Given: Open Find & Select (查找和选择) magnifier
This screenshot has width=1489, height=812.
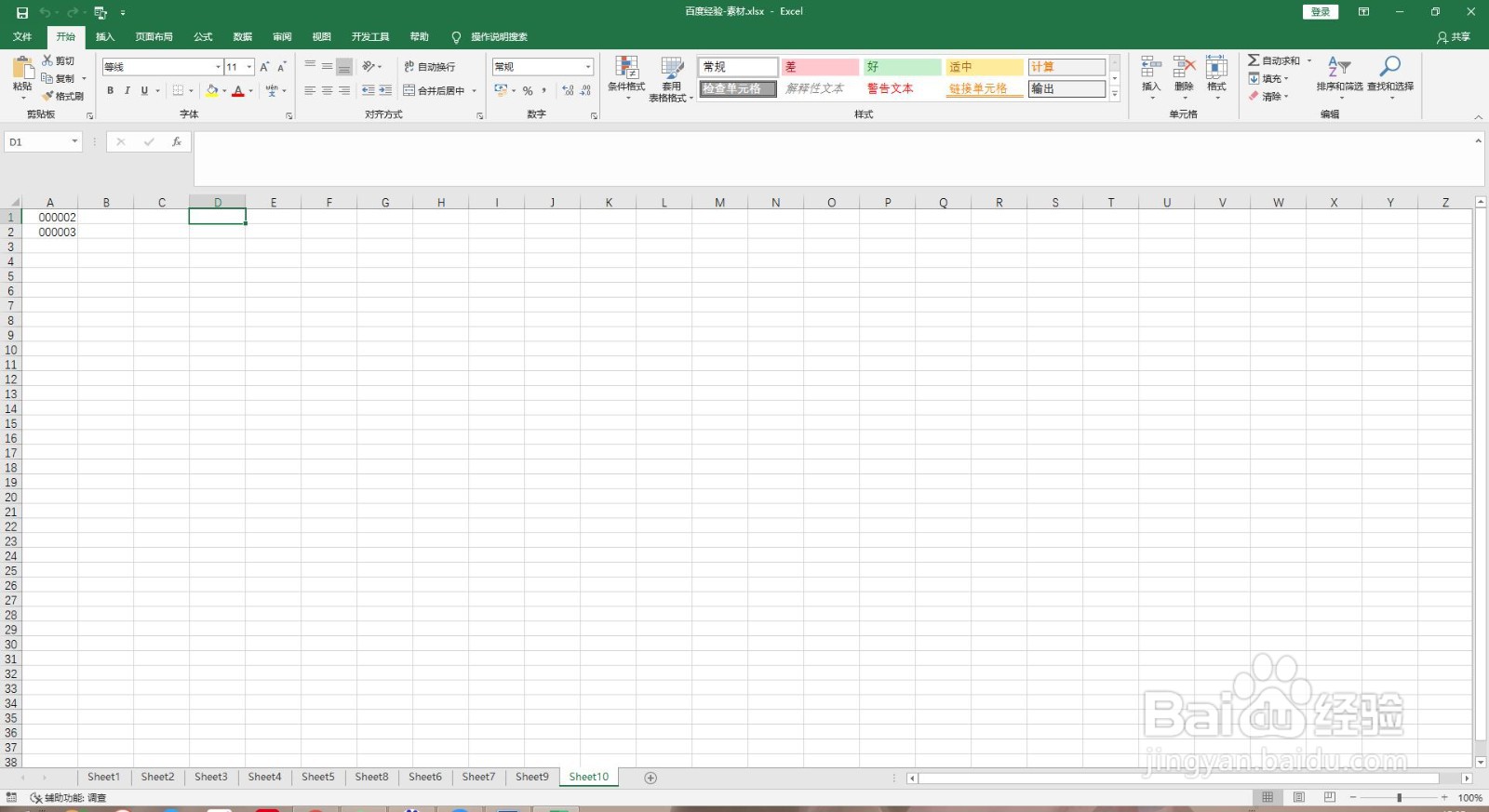Looking at the screenshot, I should pyautogui.click(x=1390, y=67).
